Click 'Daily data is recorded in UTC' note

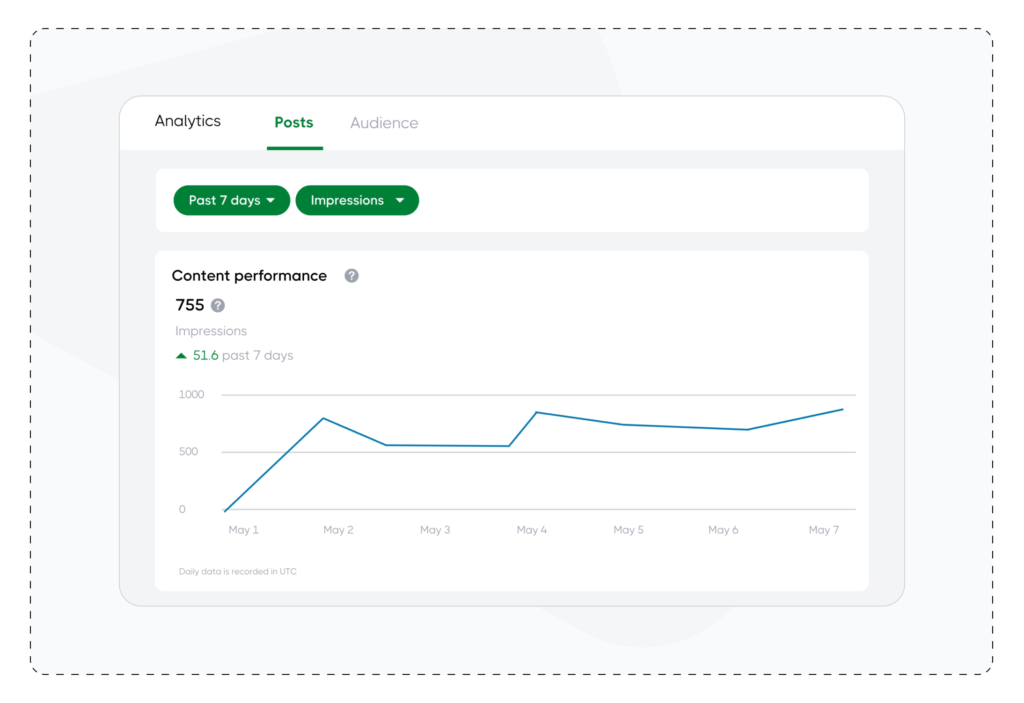click(x=238, y=572)
